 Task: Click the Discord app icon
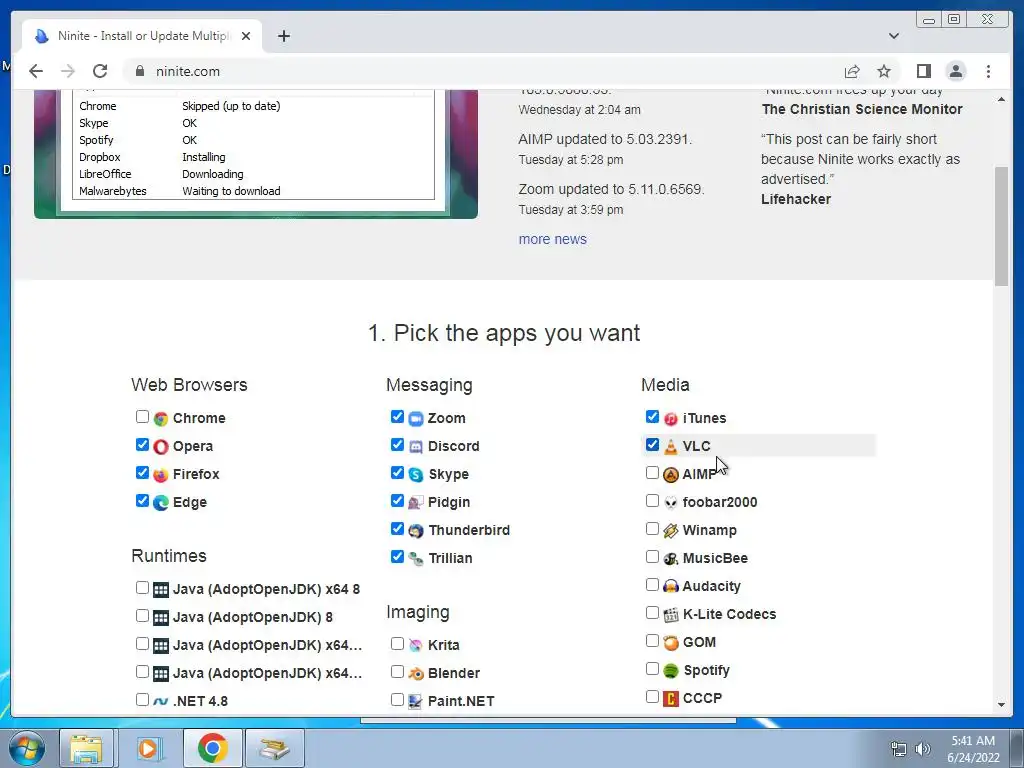pyautogui.click(x=416, y=447)
